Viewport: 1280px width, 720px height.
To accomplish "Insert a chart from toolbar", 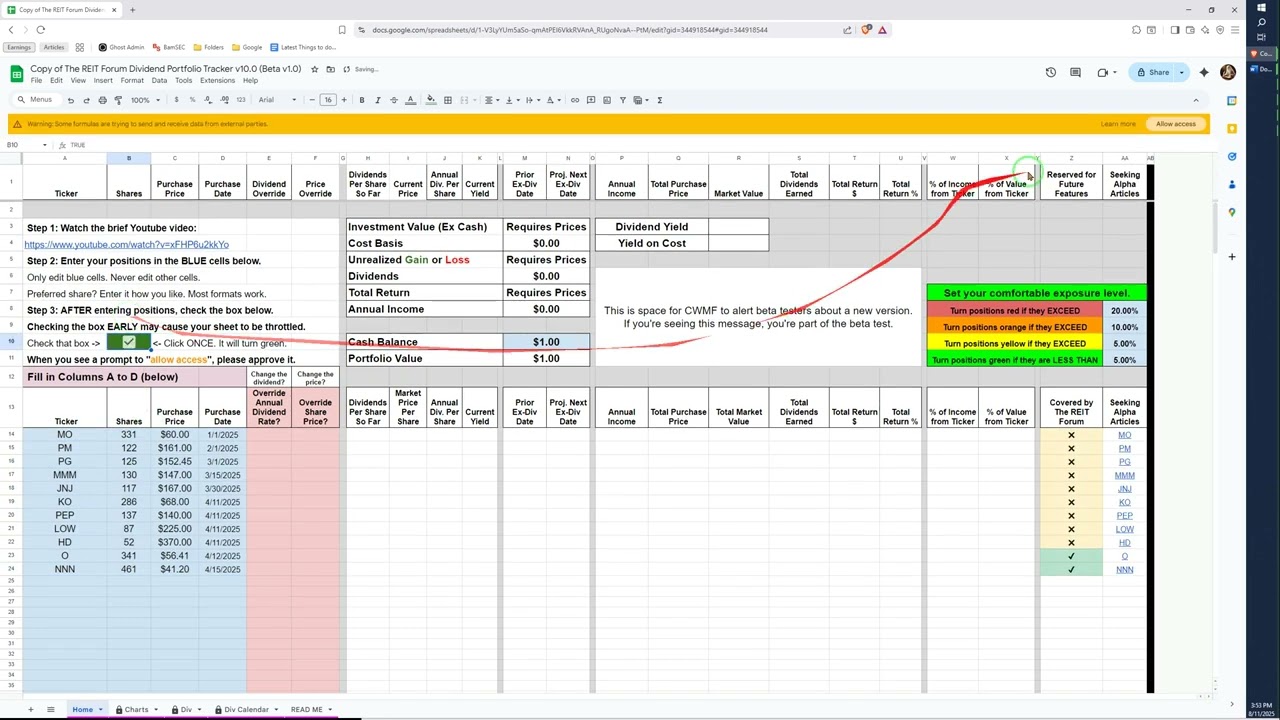I will click(608, 100).
